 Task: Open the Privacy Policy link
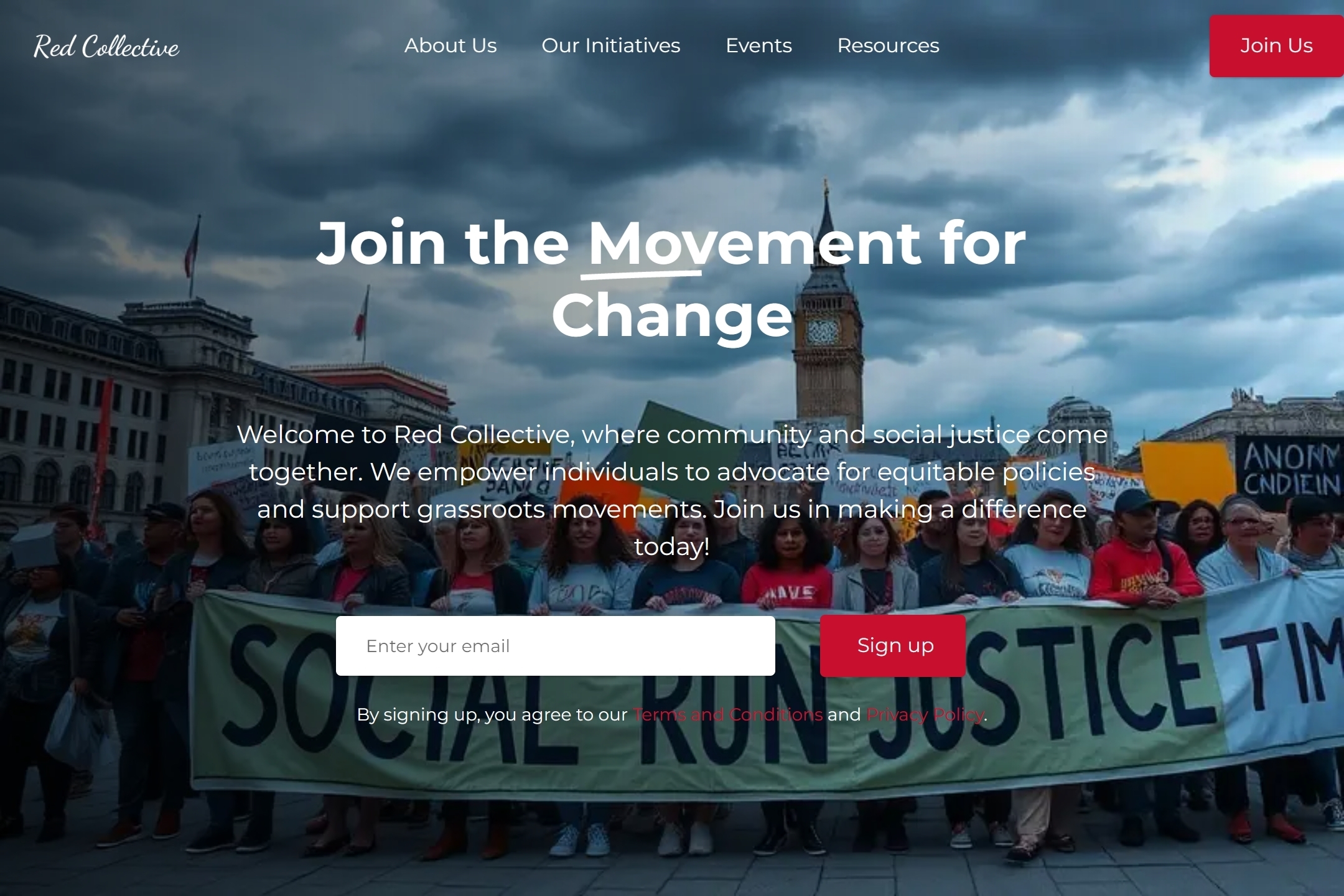point(925,714)
